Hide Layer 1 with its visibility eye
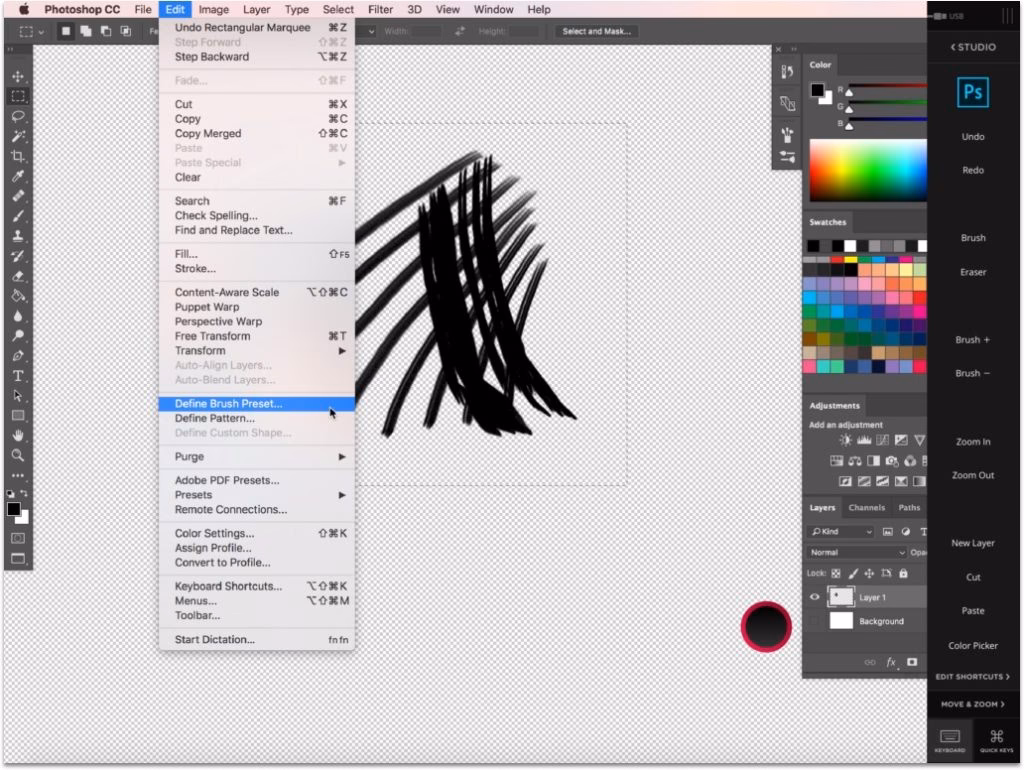The width and height of the screenshot is (1024, 770). (x=815, y=597)
